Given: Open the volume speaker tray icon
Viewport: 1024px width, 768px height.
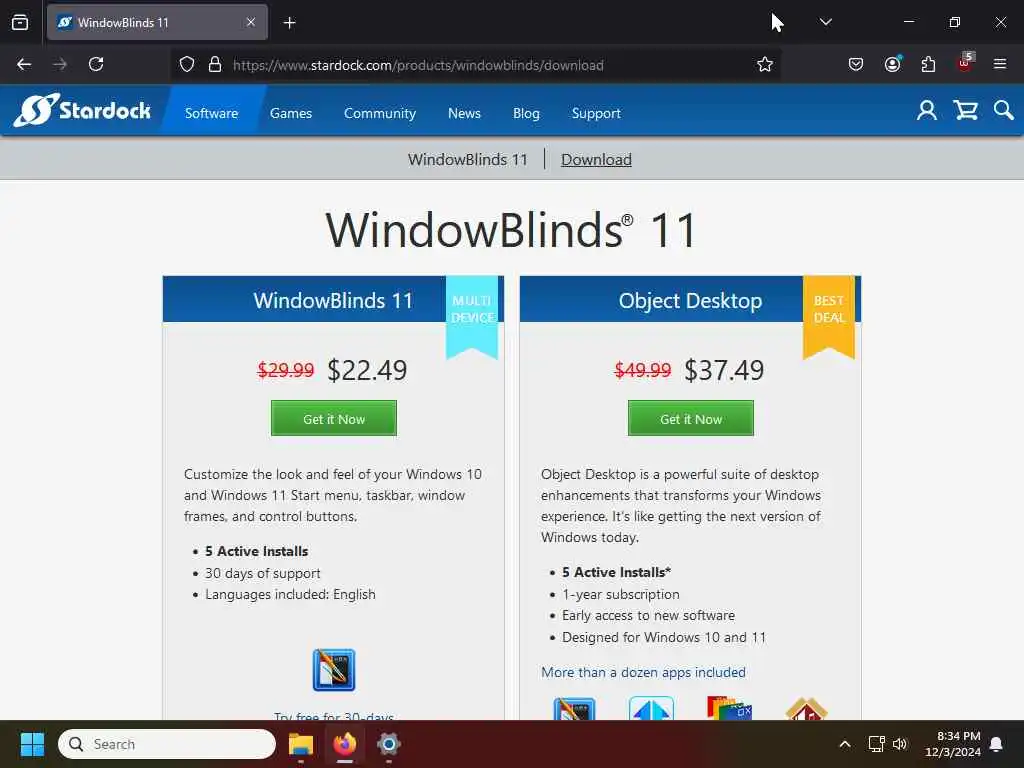Looking at the screenshot, I should (900, 744).
